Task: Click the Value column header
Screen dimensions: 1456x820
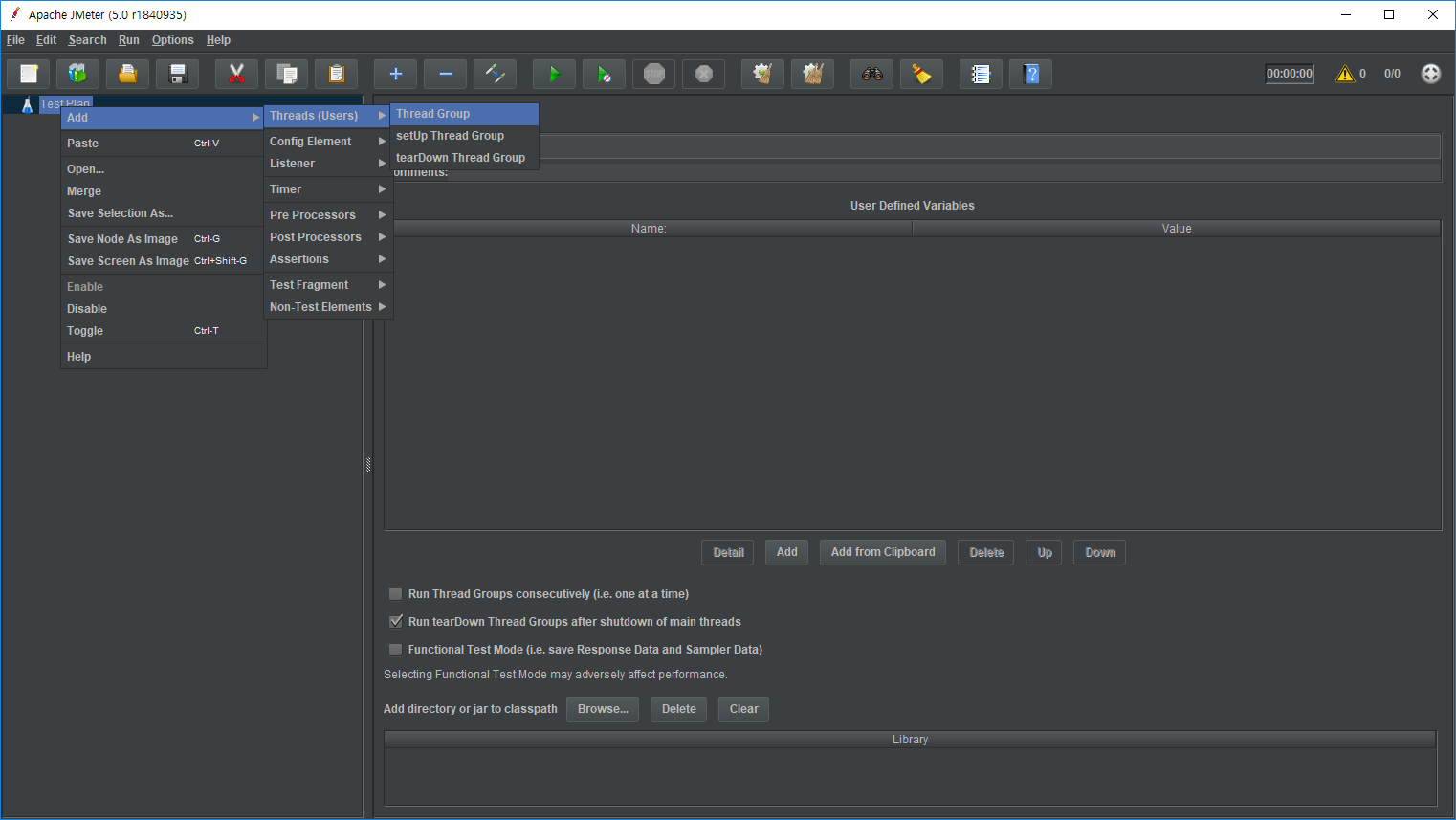Action: 1177,229
